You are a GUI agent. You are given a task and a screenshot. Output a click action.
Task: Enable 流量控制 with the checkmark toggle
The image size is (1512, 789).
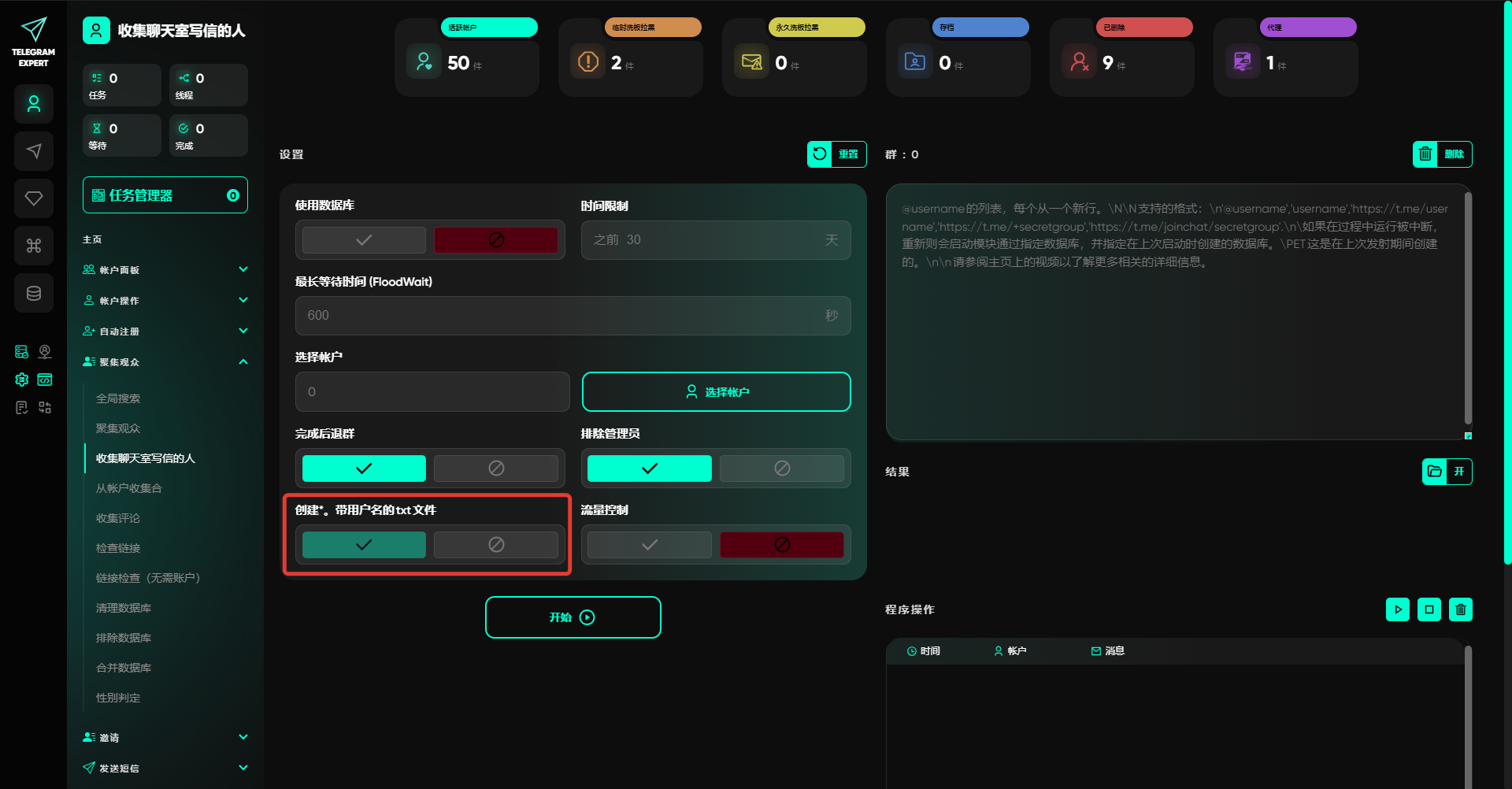coord(649,545)
